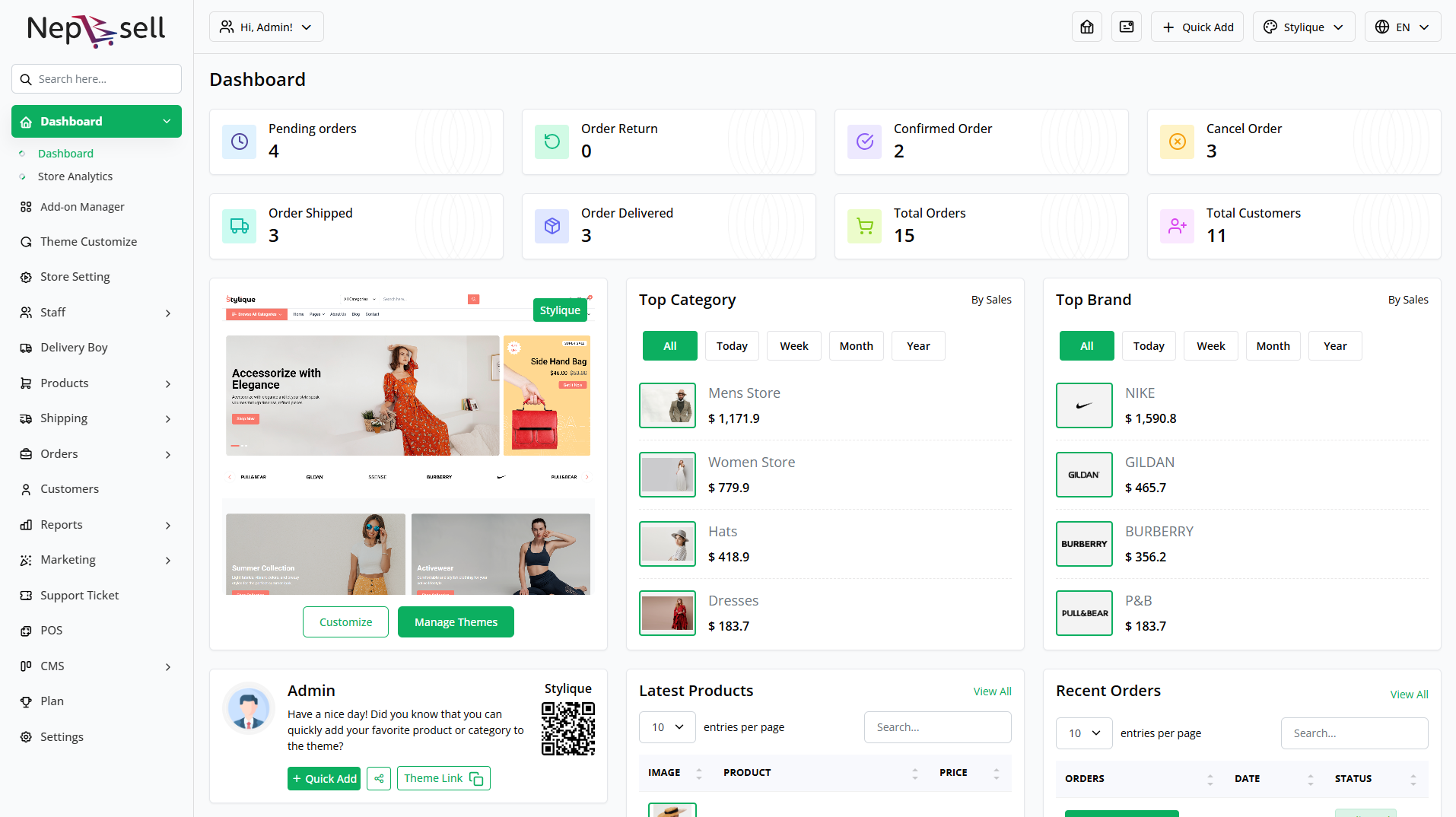Screen dimensions: 1456x817
Task: Open the Stylique theme dropdown
Action: (1304, 27)
